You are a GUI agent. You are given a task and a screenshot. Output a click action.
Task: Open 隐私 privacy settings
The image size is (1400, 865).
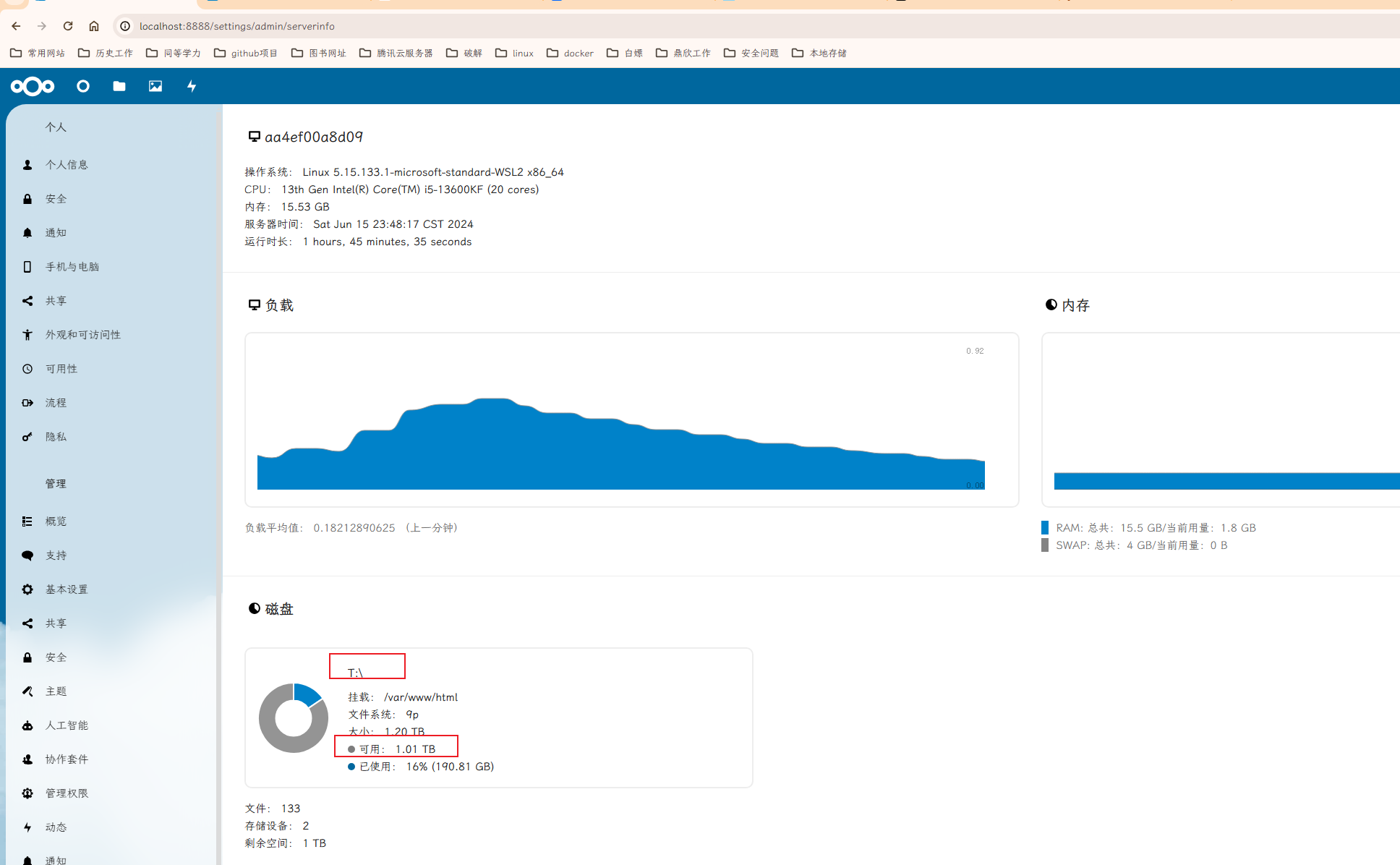coord(56,436)
